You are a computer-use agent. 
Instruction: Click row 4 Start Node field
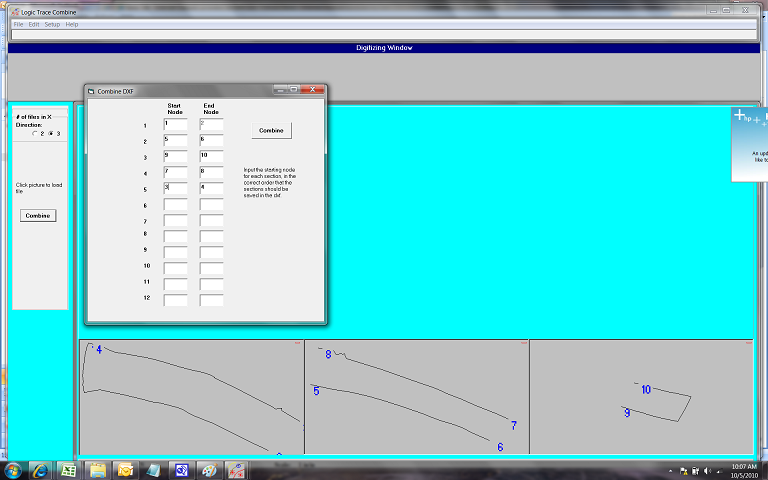175,172
